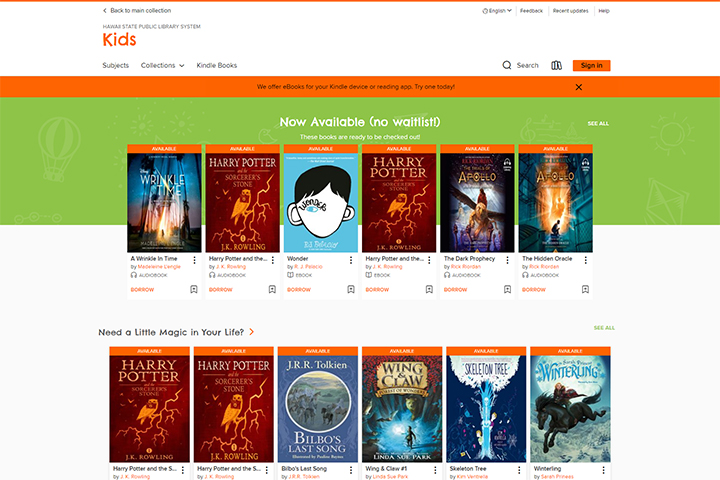Open the Subjects menu
The image size is (720, 480).
116,66
